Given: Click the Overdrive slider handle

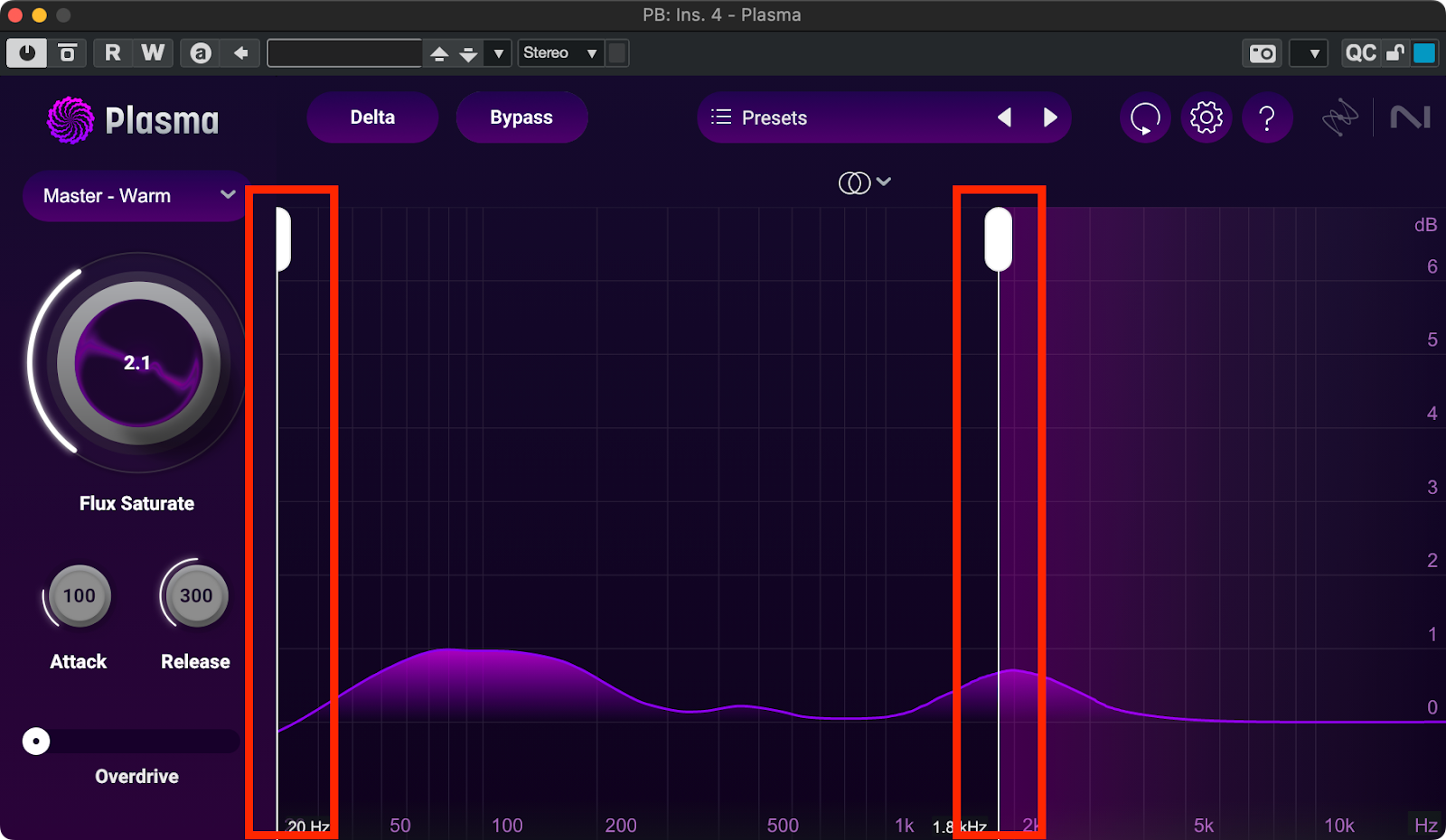Looking at the screenshot, I should [36, 742].
